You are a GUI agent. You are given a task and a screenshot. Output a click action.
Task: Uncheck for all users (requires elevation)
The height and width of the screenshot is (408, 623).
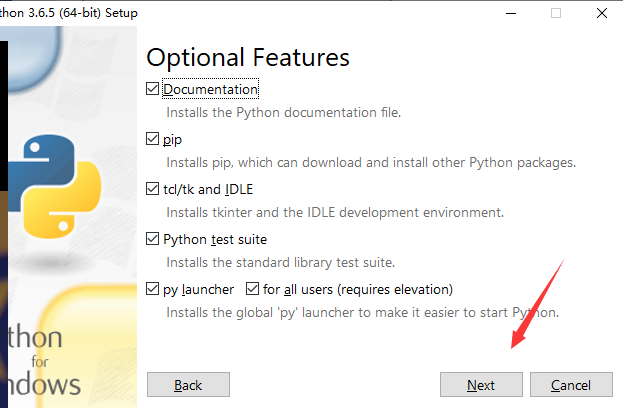pyautogui.click(x=252, y=289)
